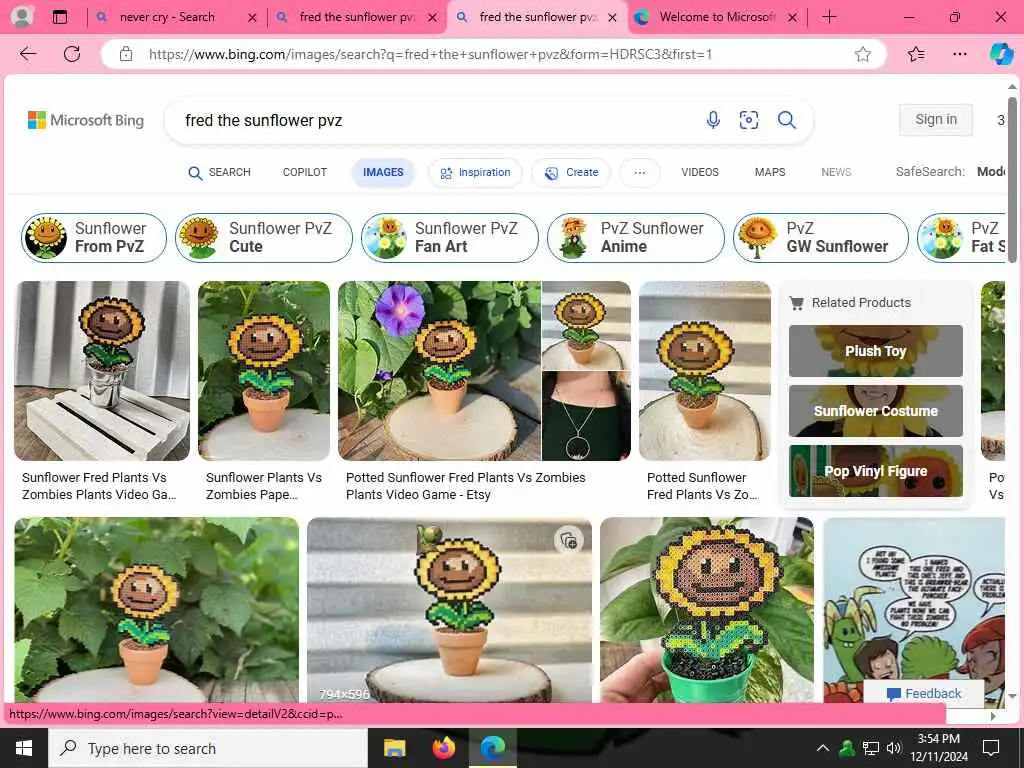Open the SEARCH results tab
This screenshot has height=768, width=1024.
click(219, 172)
